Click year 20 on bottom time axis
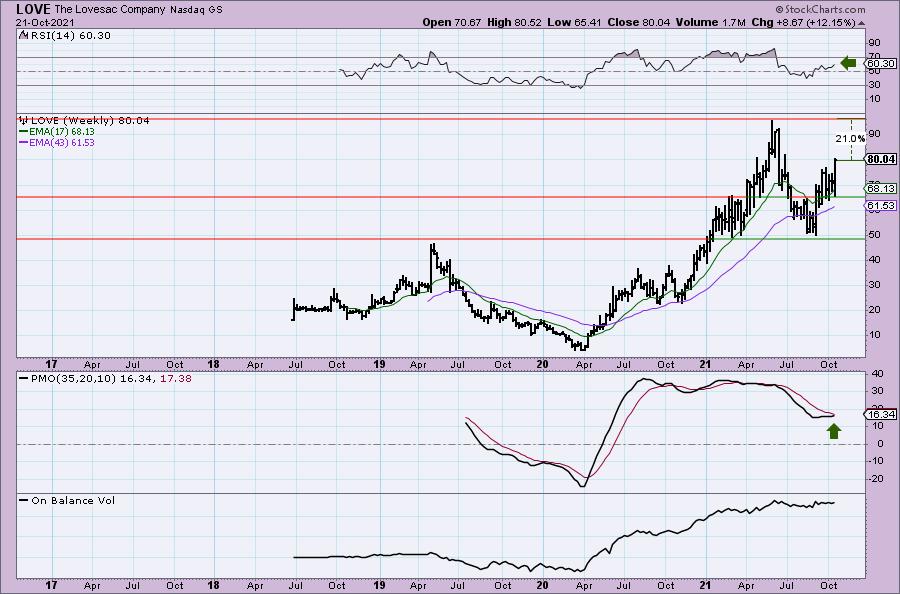Image resolution: width=900 pixels, height=594 pixels. 542,585
